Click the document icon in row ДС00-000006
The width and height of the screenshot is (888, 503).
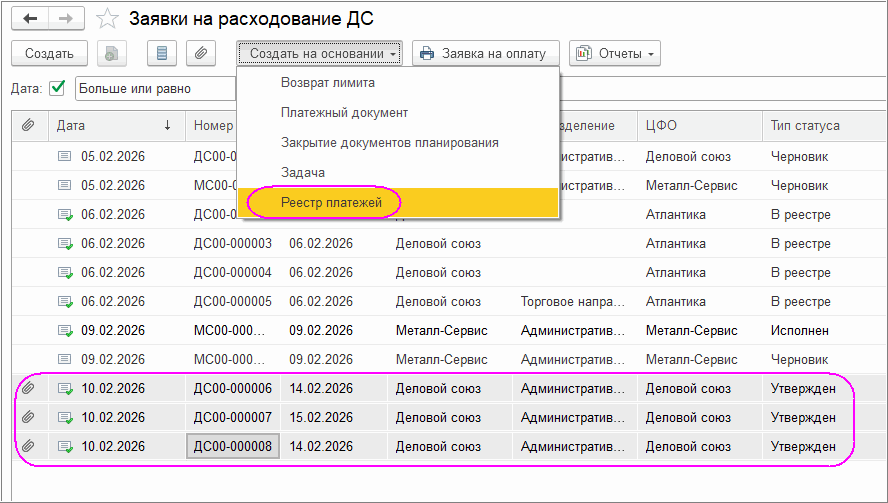[x=65, y=389]
